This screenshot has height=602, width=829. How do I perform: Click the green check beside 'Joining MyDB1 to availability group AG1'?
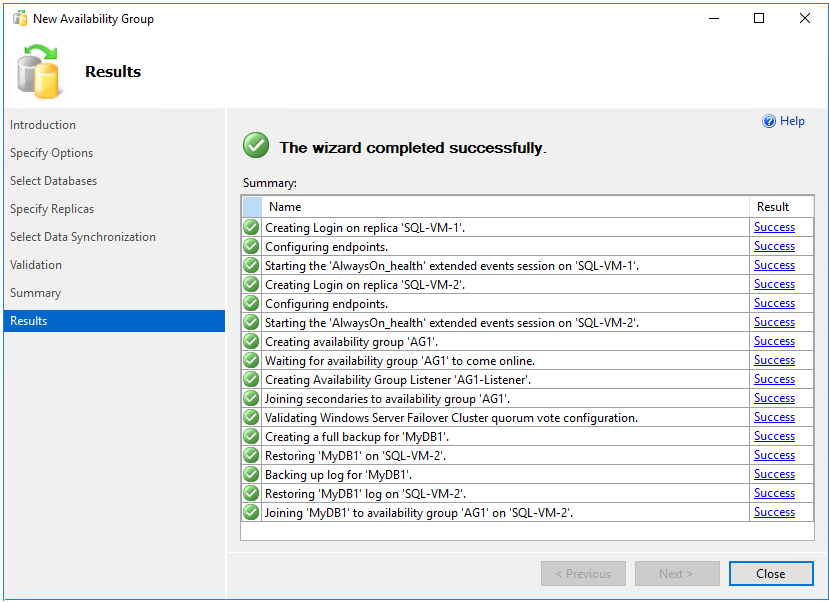250,511
